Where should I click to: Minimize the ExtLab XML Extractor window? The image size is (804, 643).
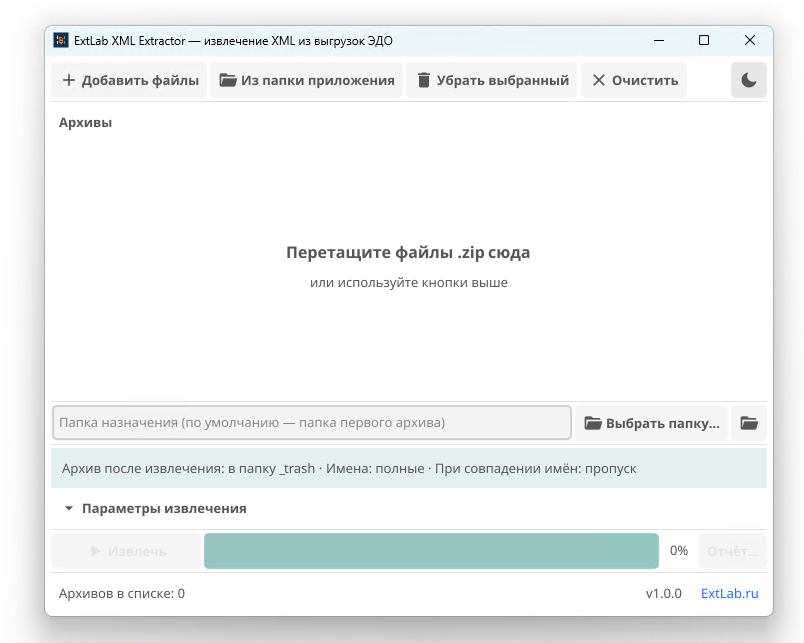click(x=659, y=41)
